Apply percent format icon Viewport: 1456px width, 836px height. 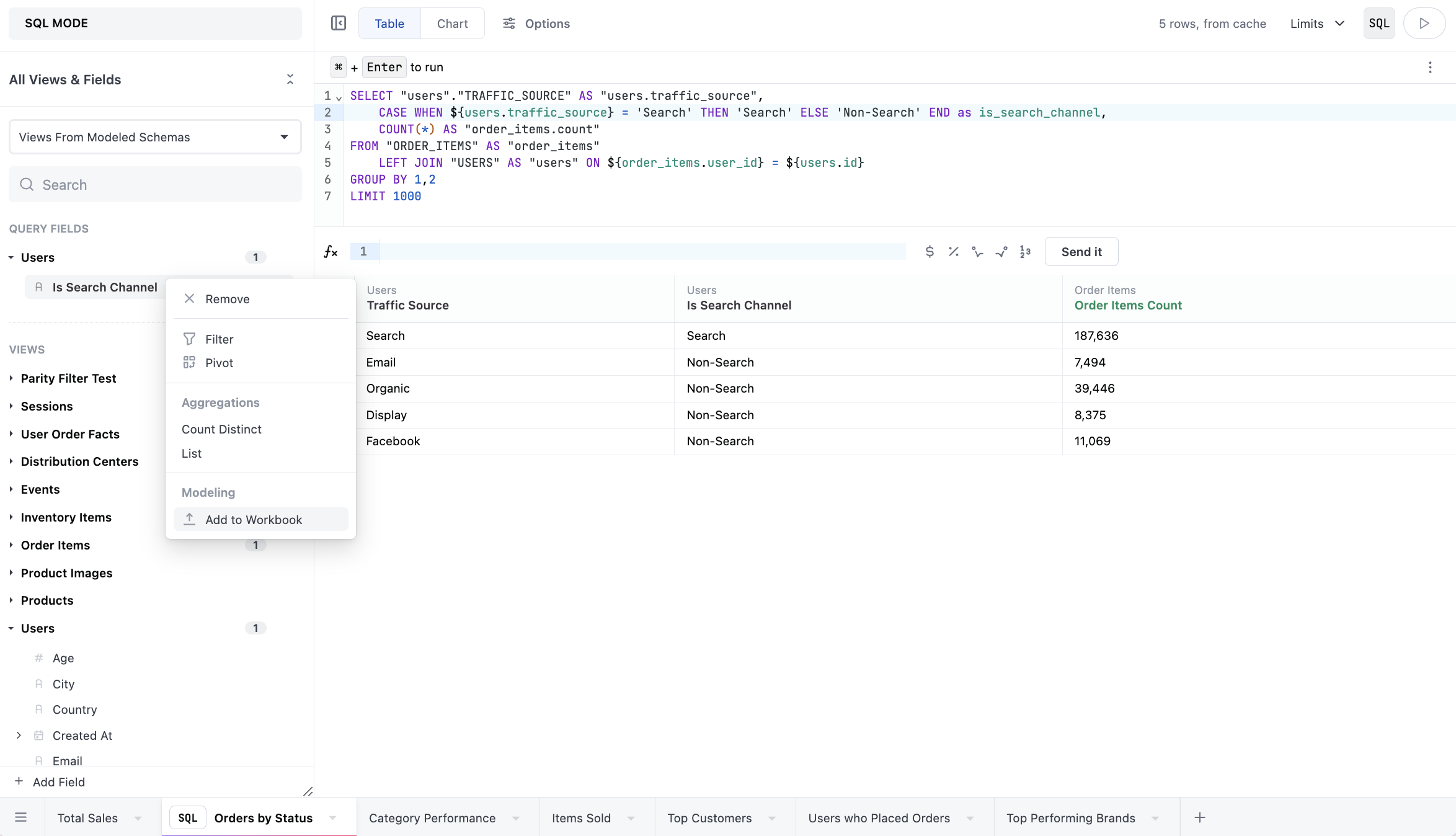point(953,252)
